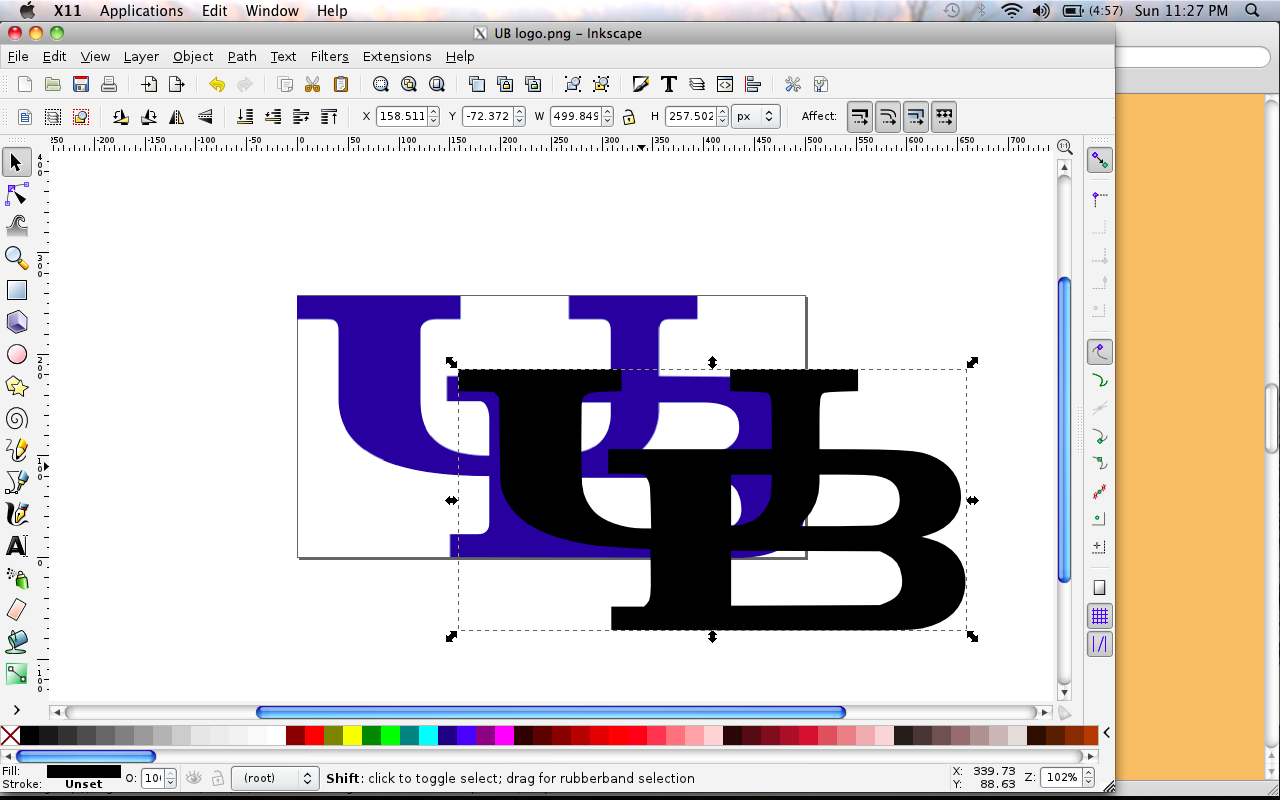Image resolution: width=1280 pixels, height=800 pixels.
Task: Click the no-color X palette swatch
Action: (x=10, y=736)
